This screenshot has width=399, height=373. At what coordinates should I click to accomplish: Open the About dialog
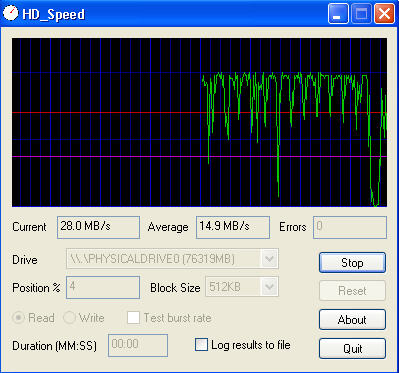(352, 320)
